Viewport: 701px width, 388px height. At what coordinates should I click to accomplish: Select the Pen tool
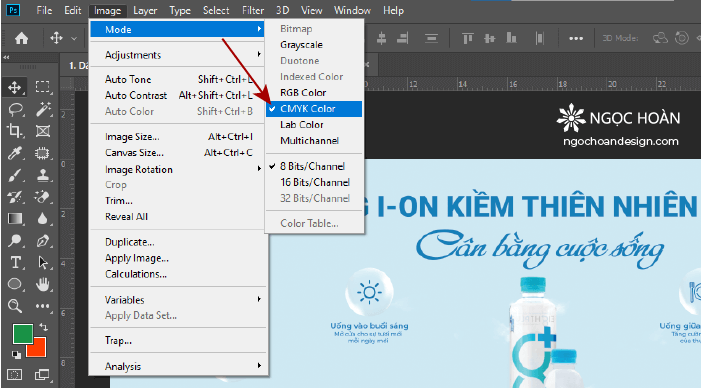coord(43,240)
